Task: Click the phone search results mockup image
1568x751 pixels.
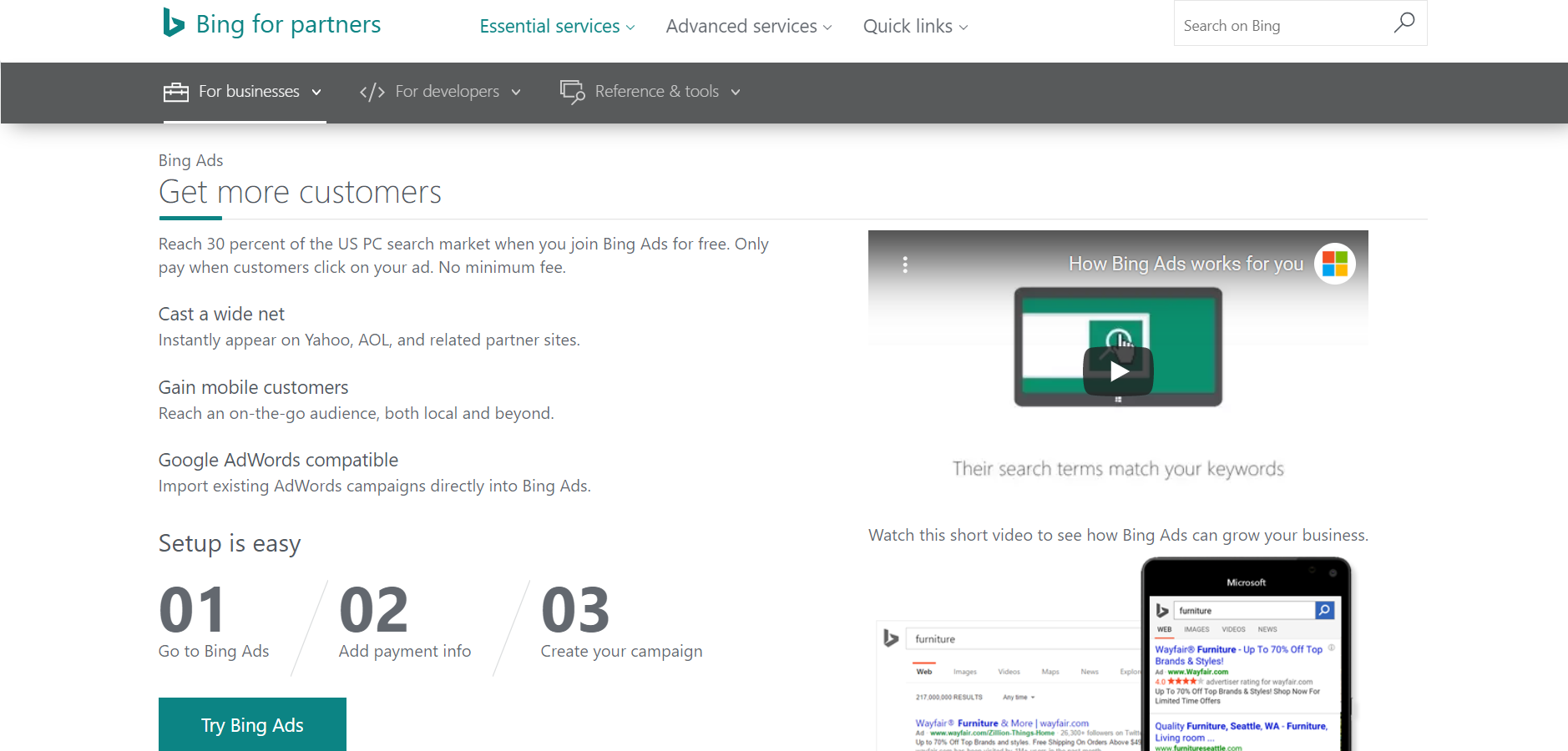Action: click(x=1246, y=655)
